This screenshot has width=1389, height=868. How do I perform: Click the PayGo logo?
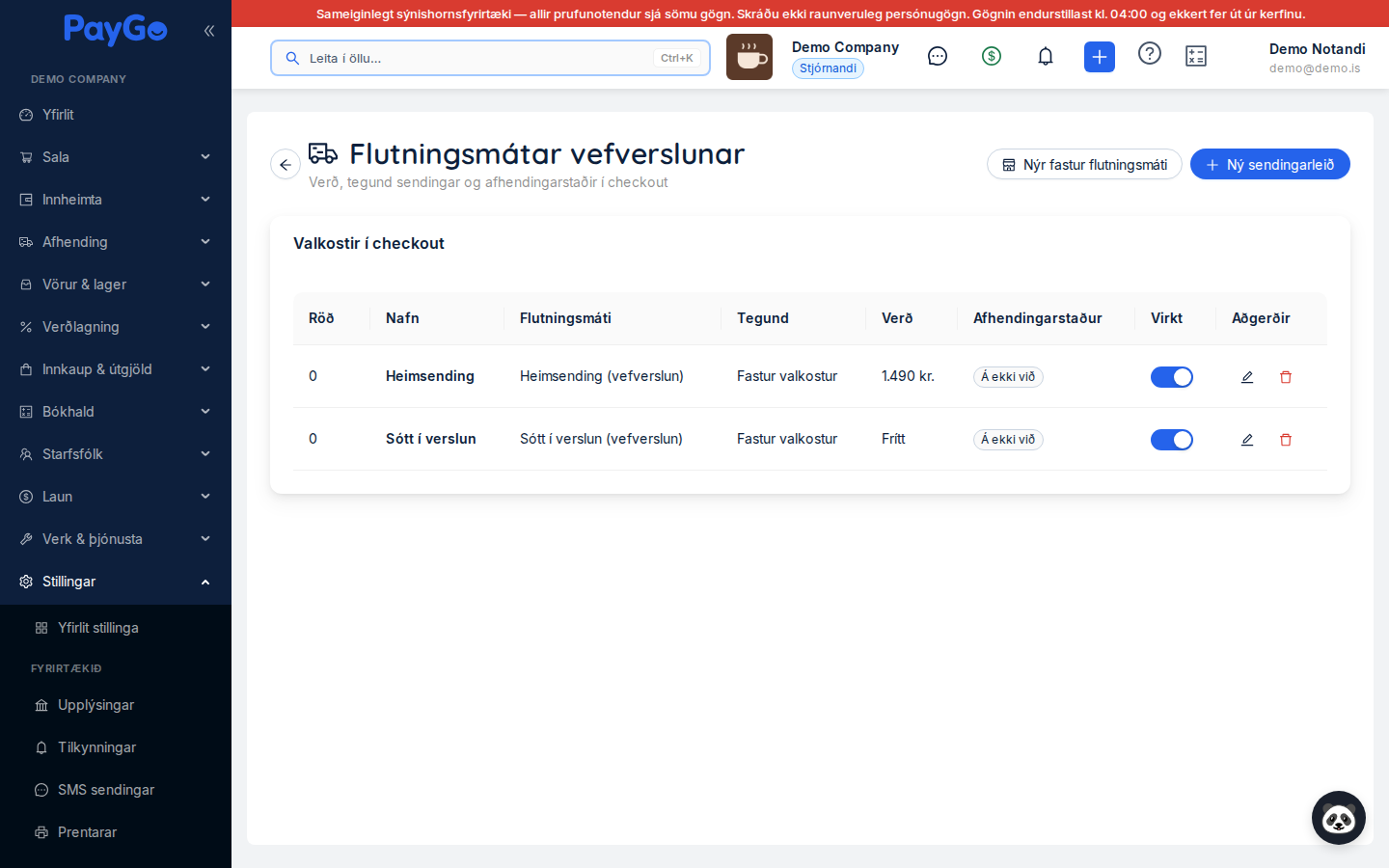pyautogui.click(x=116, y=30)
